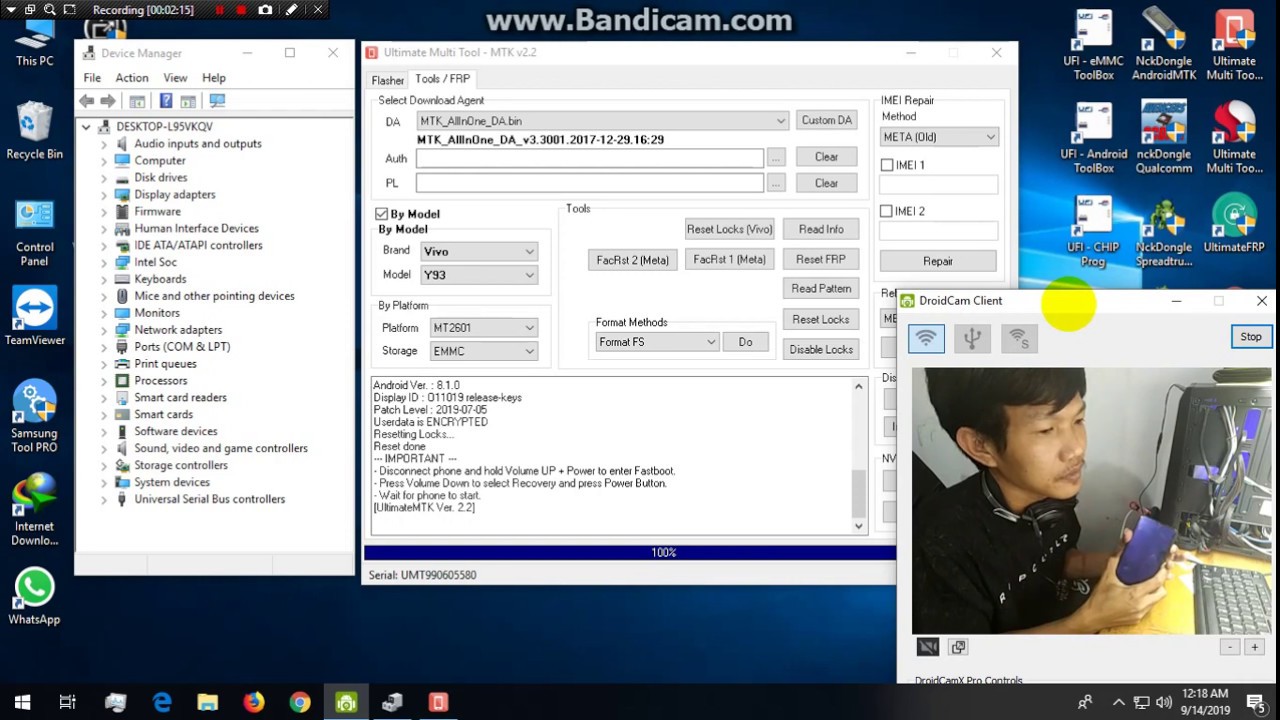This screenshot has width=1280, height=720.
Task: Select the WiFi server icon in DroidCam
Action: (1019, 339)
